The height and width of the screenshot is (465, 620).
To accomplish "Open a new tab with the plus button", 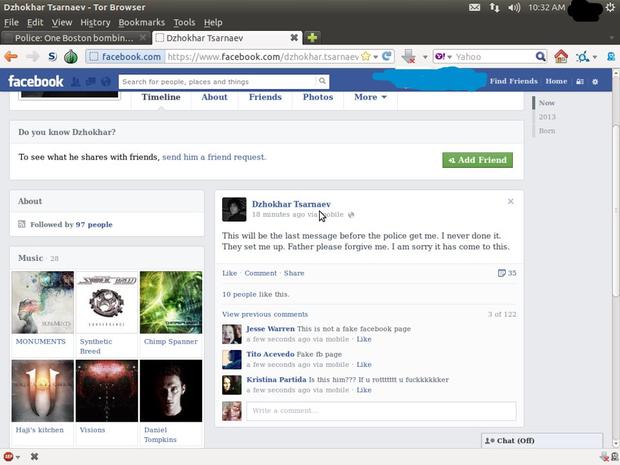I will [312, 38].
